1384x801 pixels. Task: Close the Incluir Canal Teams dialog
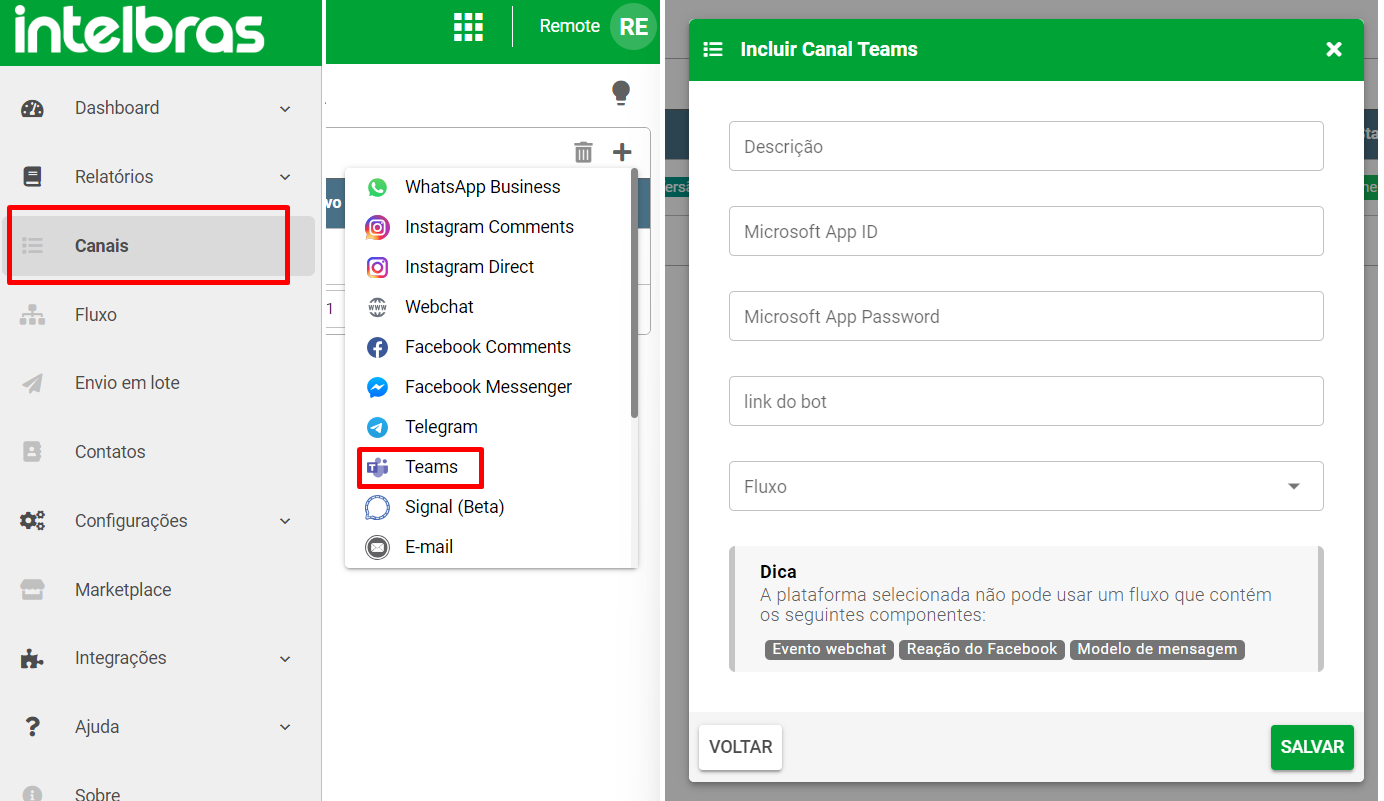1334,49
